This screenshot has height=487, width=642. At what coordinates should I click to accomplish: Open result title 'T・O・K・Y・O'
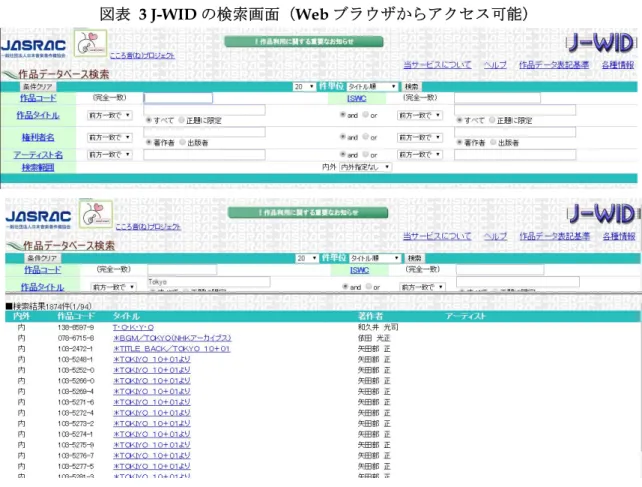coord(133,327)
